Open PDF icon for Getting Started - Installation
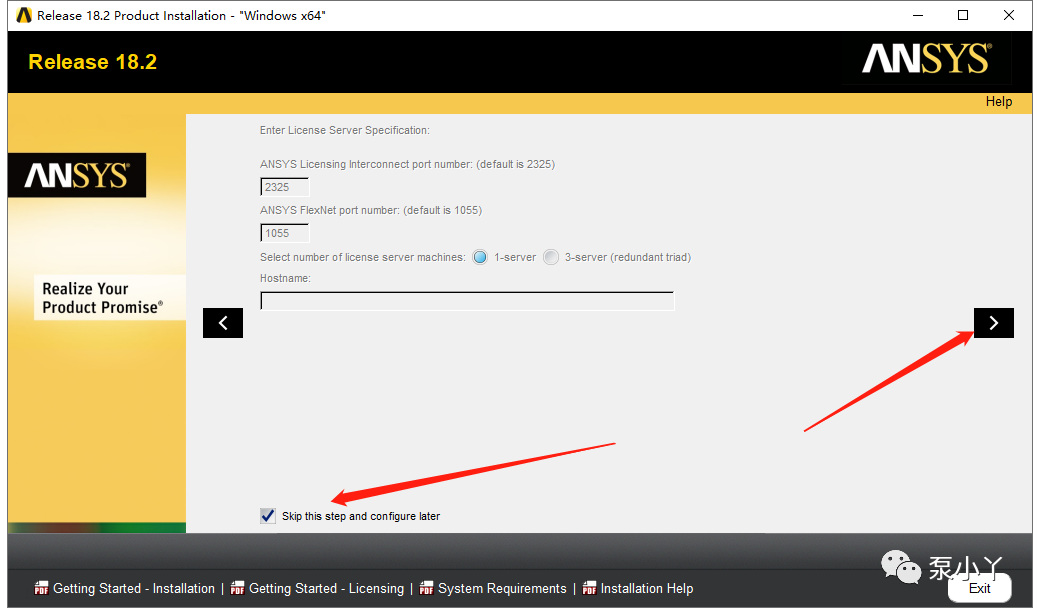This screenshot has height=615, width=1040. pyautogui.click(x=41, y=588)
